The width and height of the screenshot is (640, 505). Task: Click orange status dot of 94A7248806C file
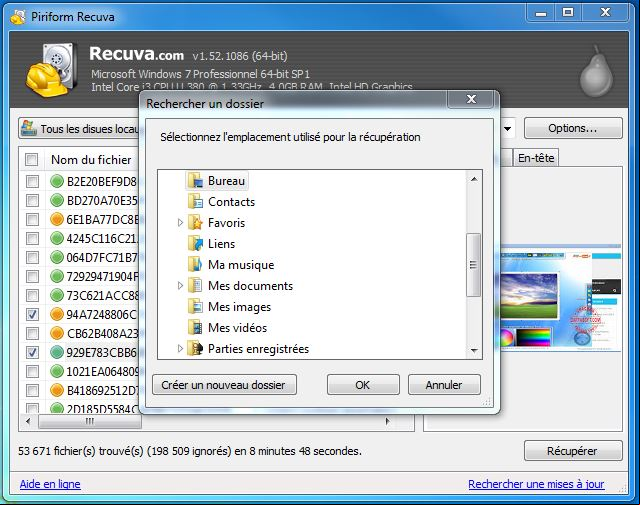tap(57, 314)
